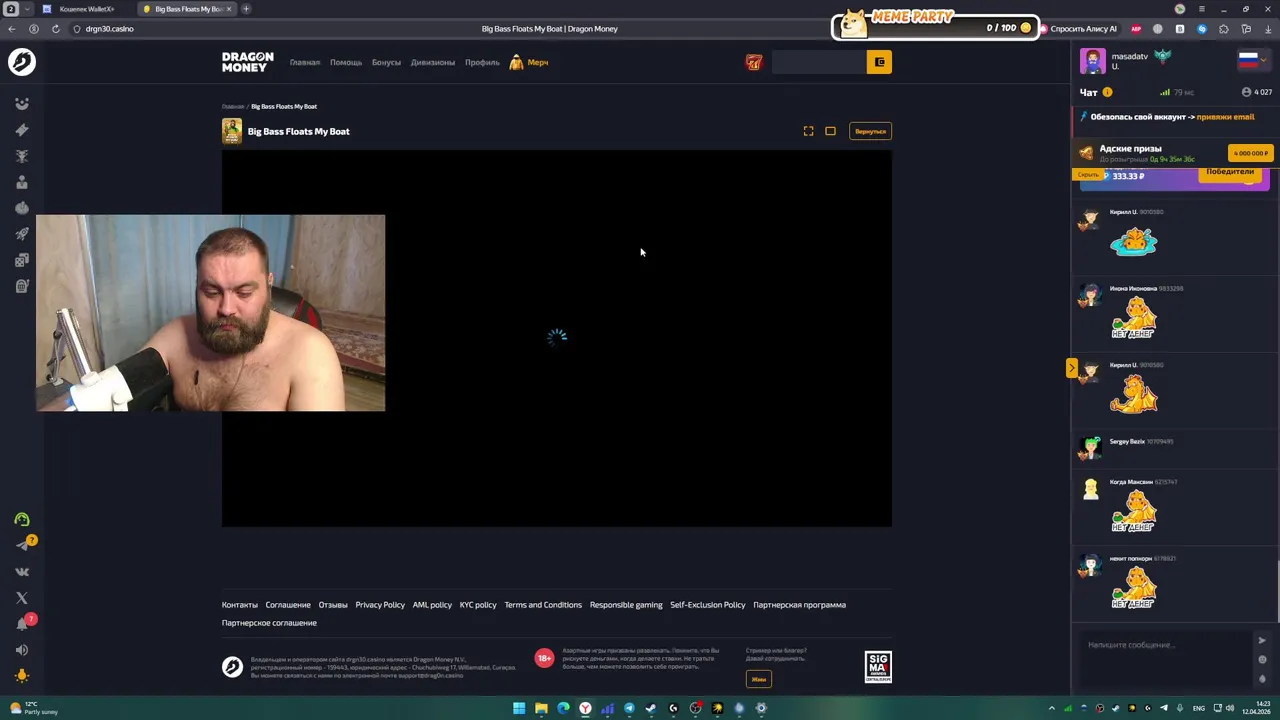Open the Профиль menu item

(482, 62)
